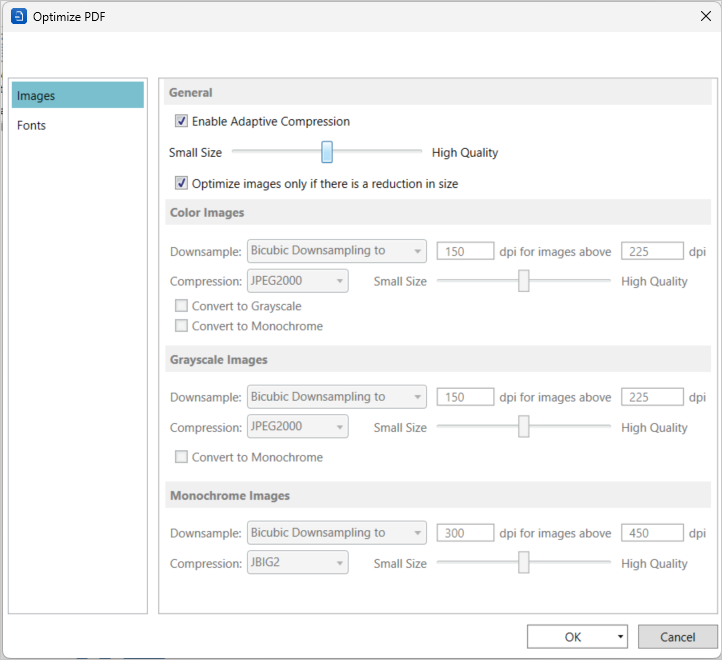Viewport: 722px width, 660px height.
Task: Click the Optimize PDF app icon in title bar
Action: pyautogui.click(x=19, y=17)
